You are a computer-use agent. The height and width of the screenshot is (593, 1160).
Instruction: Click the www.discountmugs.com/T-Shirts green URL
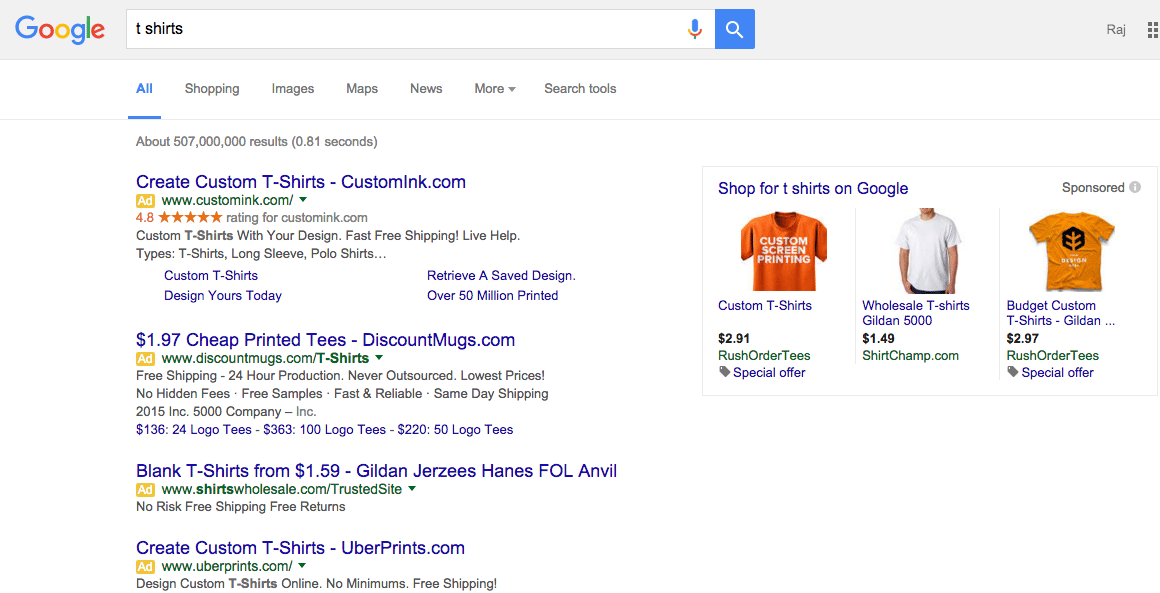pyautogui.click(x=265, y=359)
